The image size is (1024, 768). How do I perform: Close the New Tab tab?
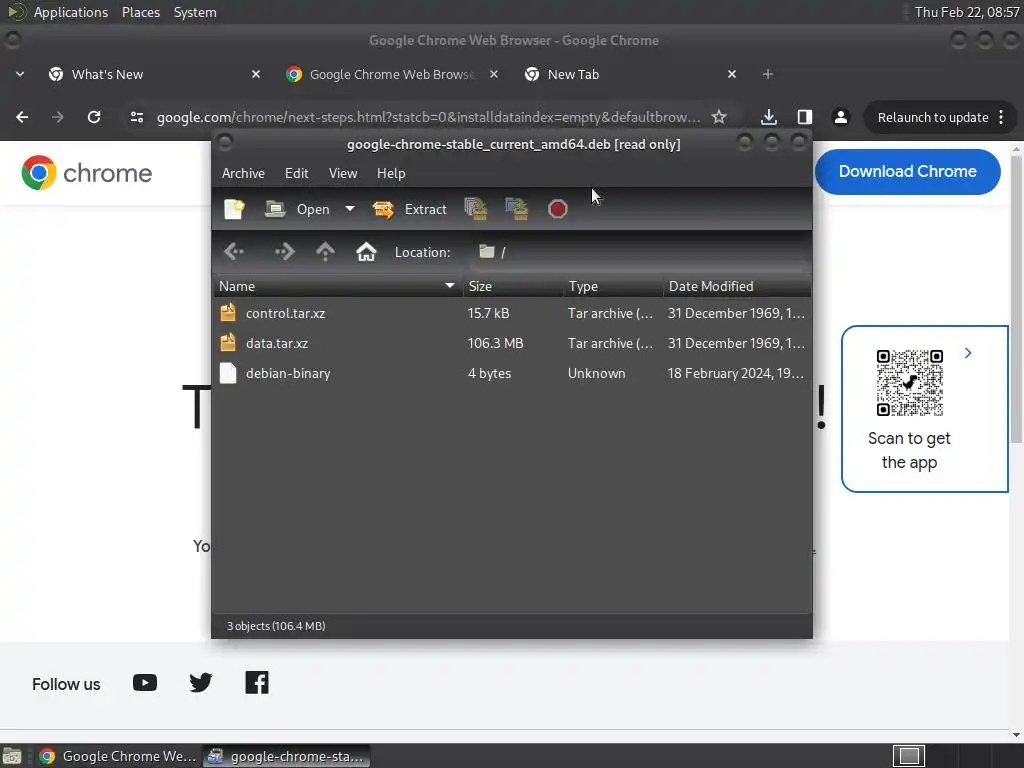pyautogui.click(x=732, y=74)
